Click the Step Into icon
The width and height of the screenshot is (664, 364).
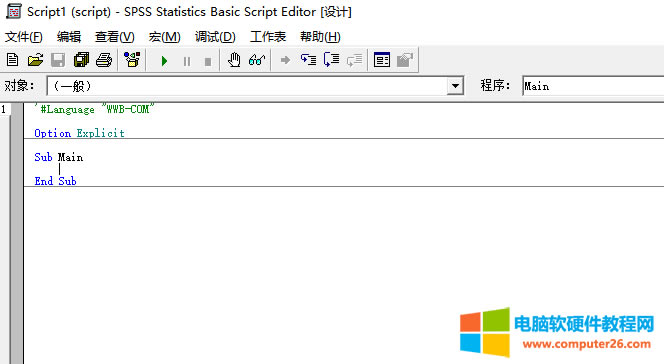tap(308, 60)
